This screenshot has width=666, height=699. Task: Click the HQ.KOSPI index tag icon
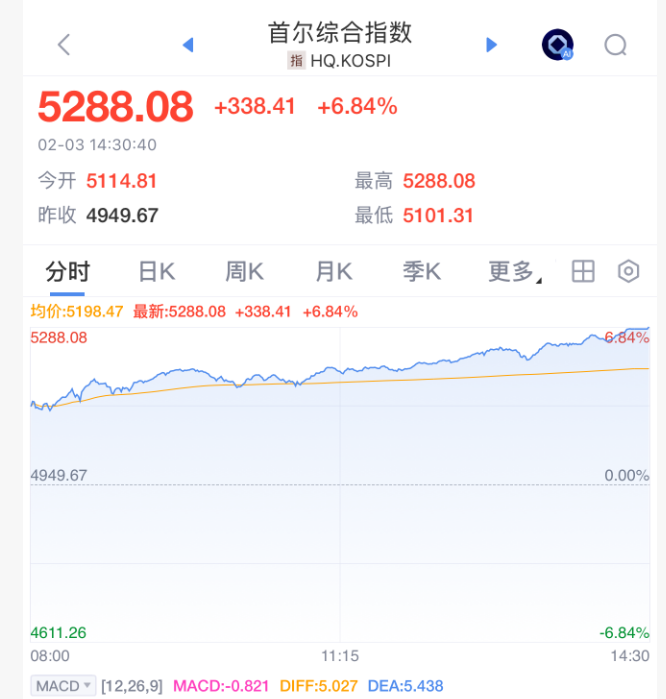(296, 61)
